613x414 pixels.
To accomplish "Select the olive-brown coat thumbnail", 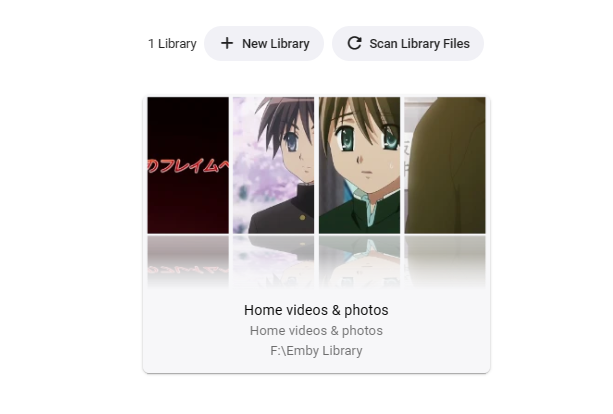I will pos(445,165).
